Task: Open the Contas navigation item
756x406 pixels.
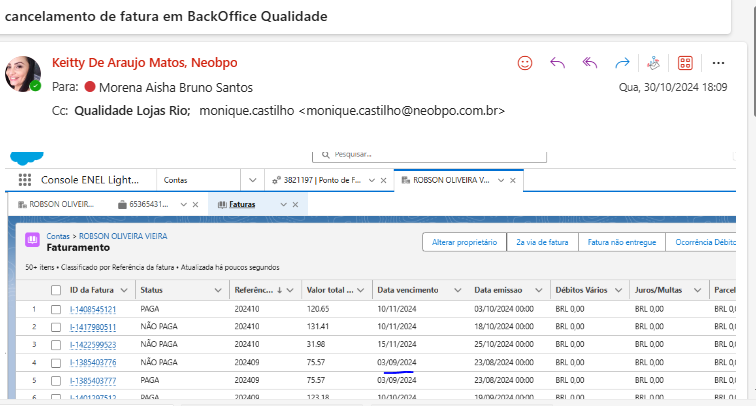Action: [x=176, y=180]
